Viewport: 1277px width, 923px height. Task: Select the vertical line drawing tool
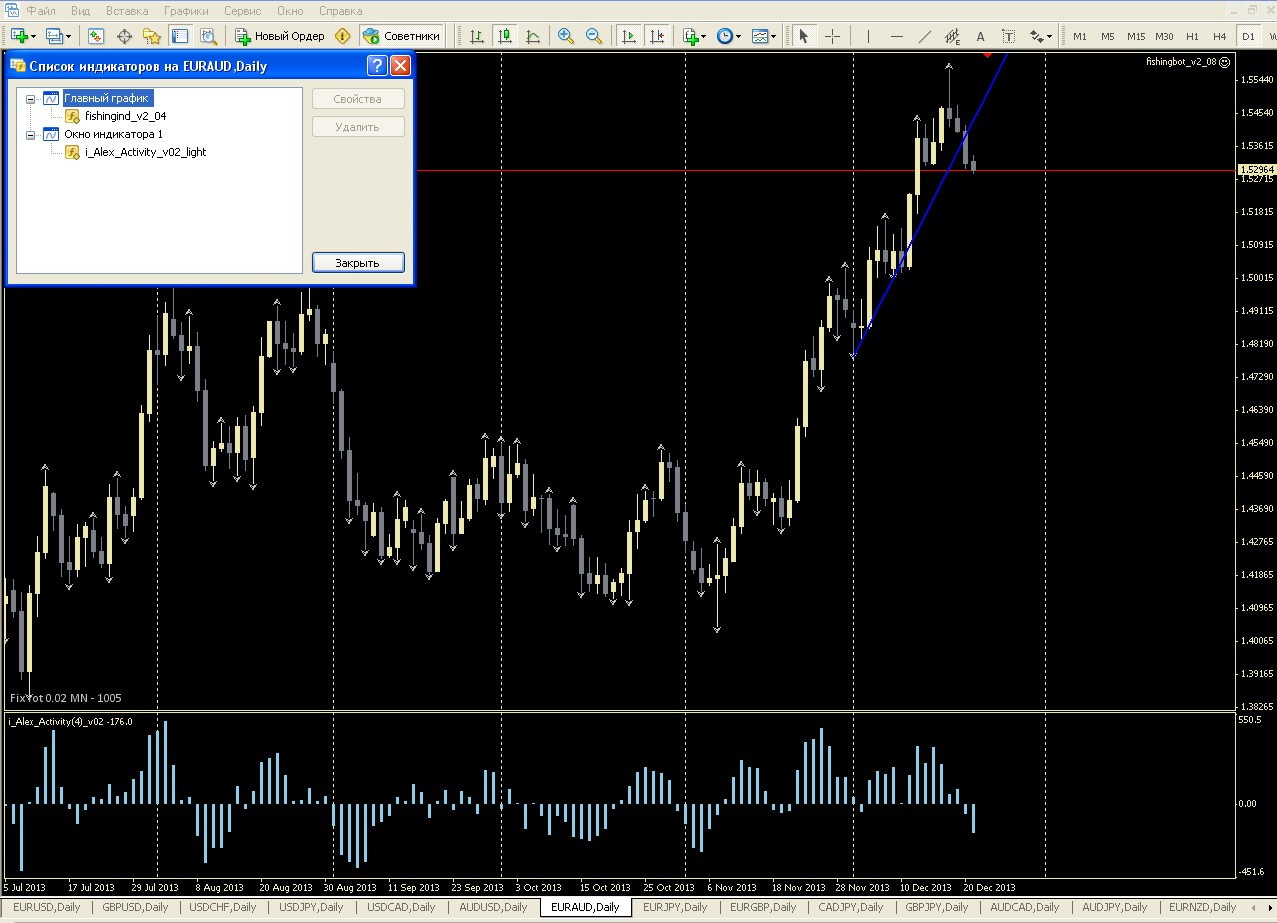pos(868,36)
